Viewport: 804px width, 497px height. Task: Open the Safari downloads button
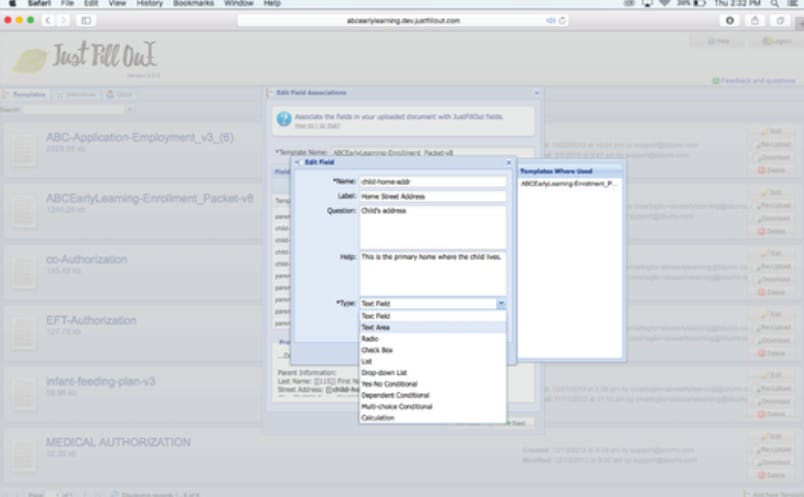(730, 21)
